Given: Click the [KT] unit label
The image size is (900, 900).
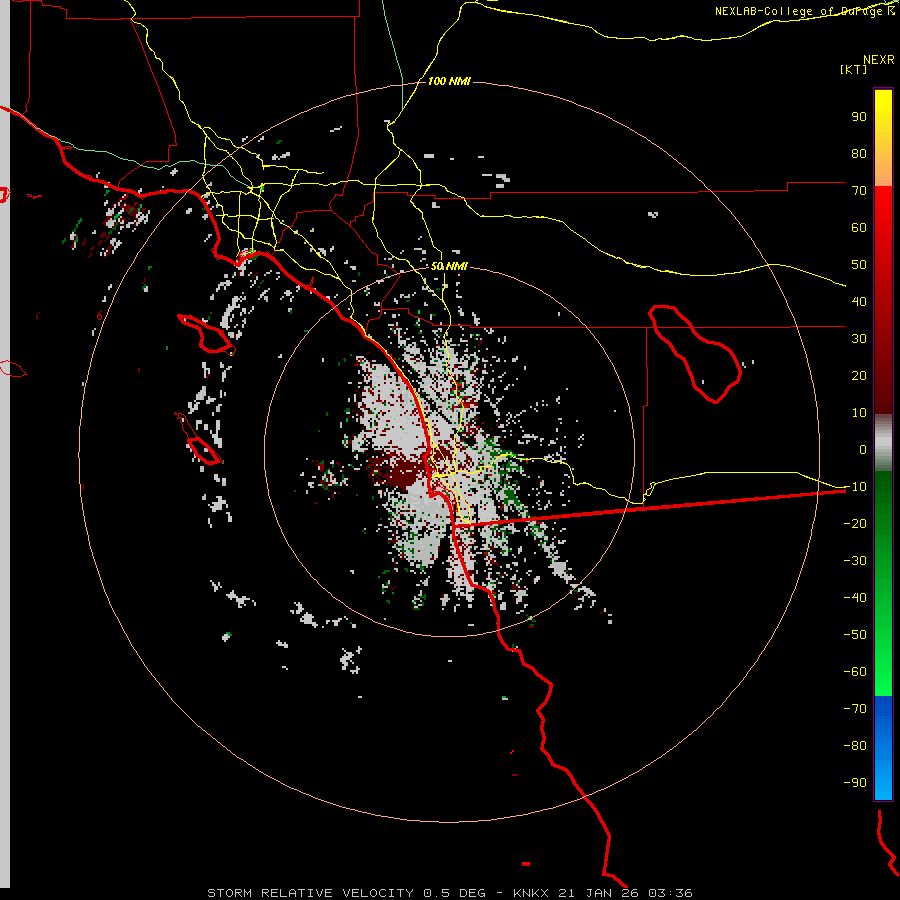Looking at the screenshot, I should click(x=853, y=69).
